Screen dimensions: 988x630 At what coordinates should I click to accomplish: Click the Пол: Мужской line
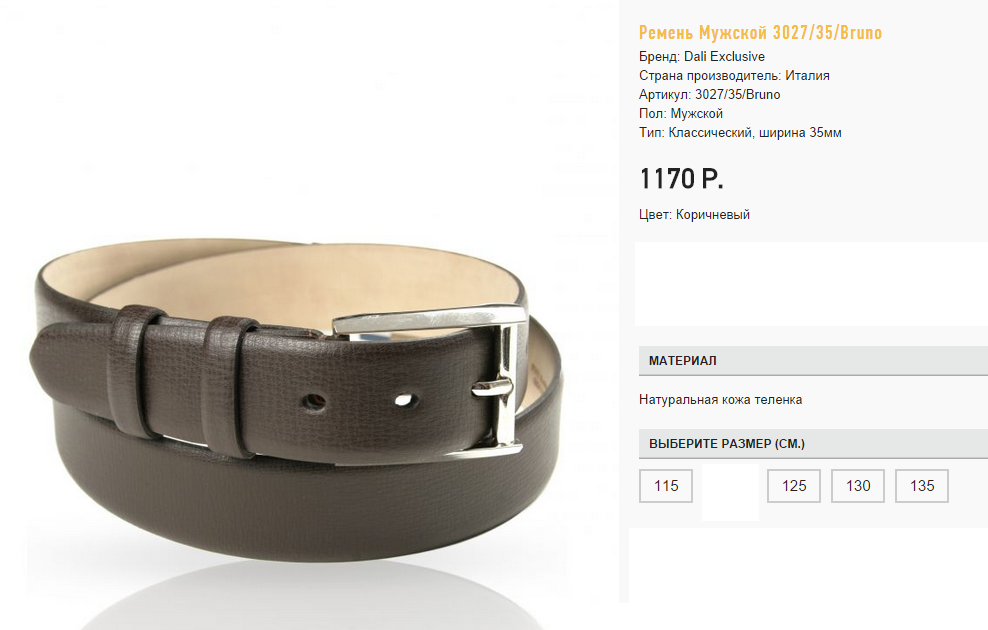pos(681,113)
